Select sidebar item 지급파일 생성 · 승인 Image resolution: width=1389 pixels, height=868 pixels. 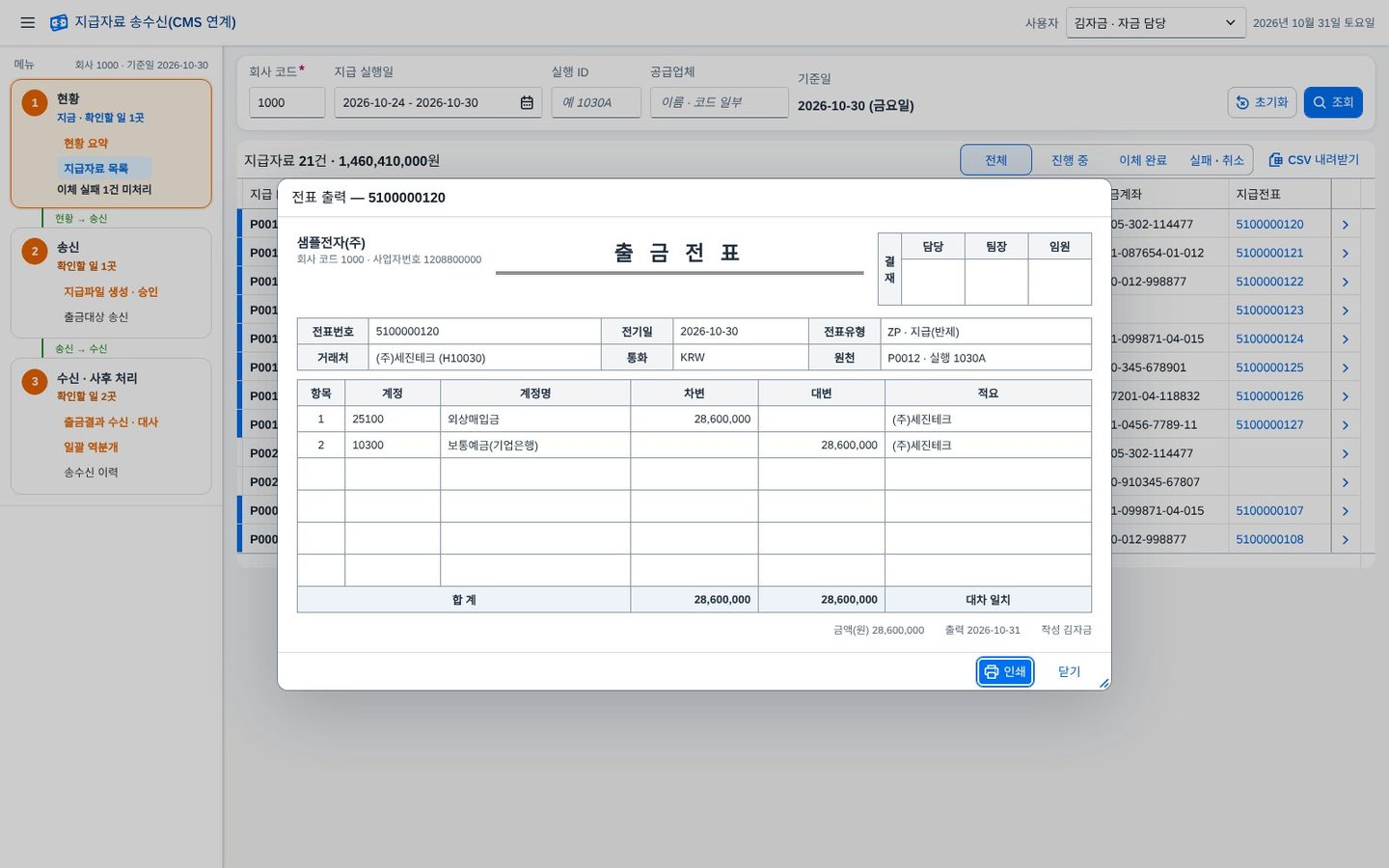coord(111,292)
